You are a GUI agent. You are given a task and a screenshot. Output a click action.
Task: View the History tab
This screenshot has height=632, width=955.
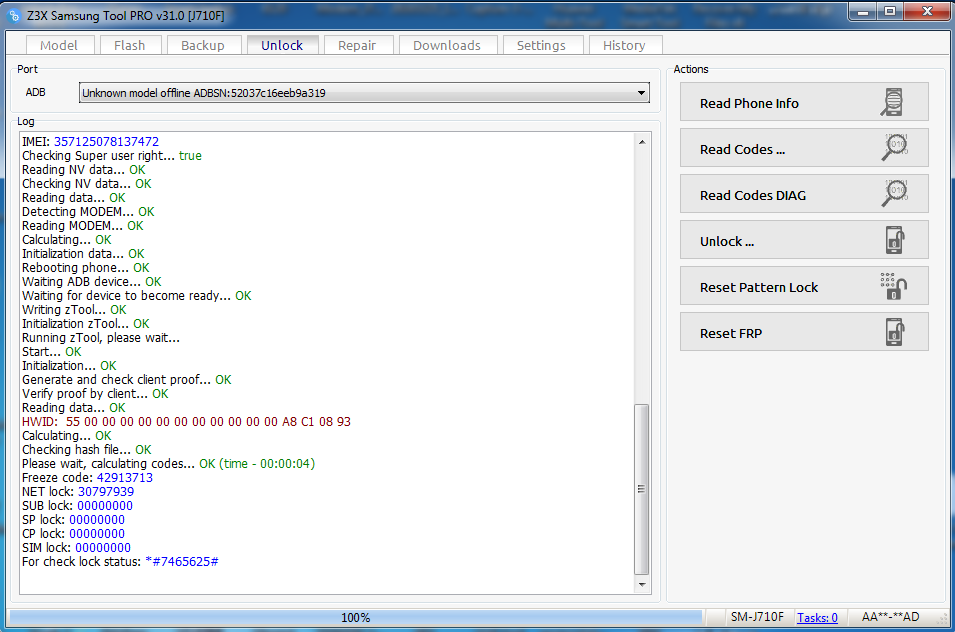[624, 45]
